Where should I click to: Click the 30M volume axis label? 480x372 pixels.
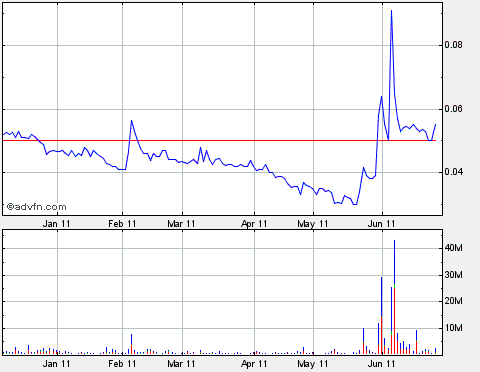(454, 275)
